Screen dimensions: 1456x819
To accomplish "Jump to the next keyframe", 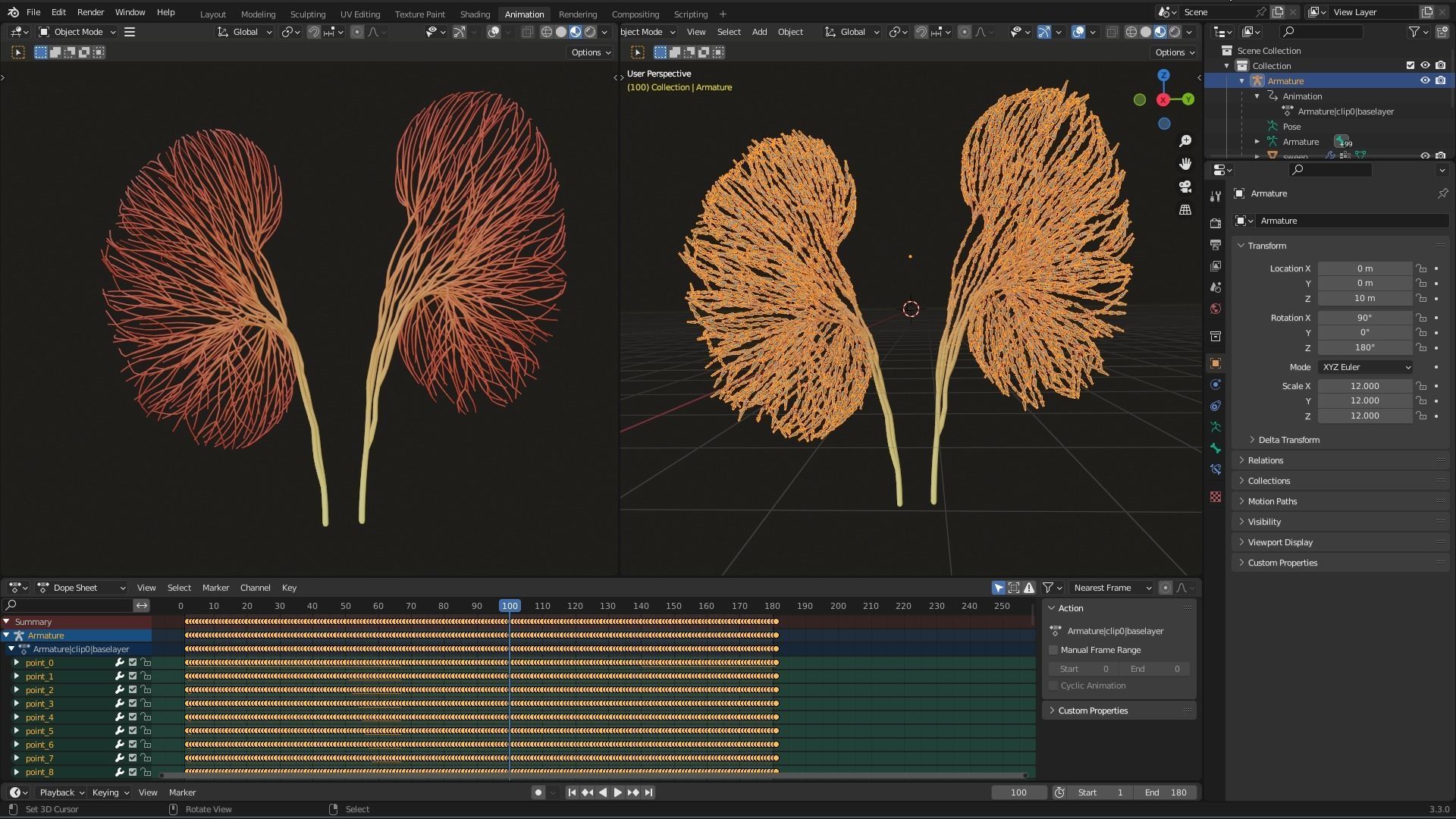I will [633, 792].
